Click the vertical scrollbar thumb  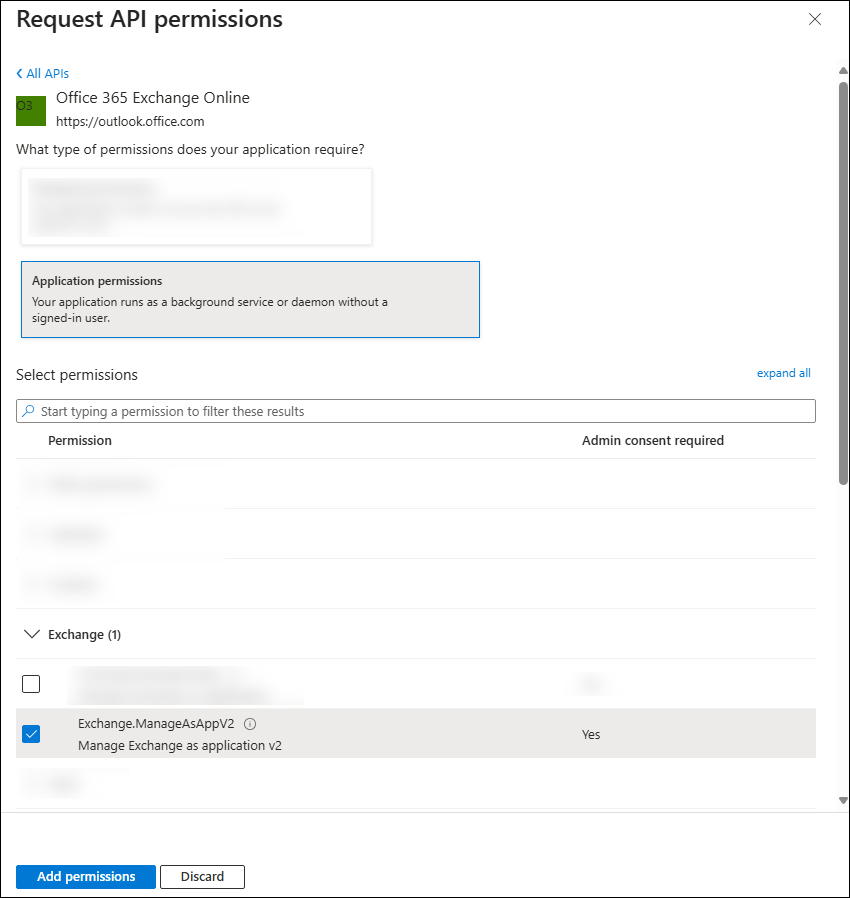(843, 283)
